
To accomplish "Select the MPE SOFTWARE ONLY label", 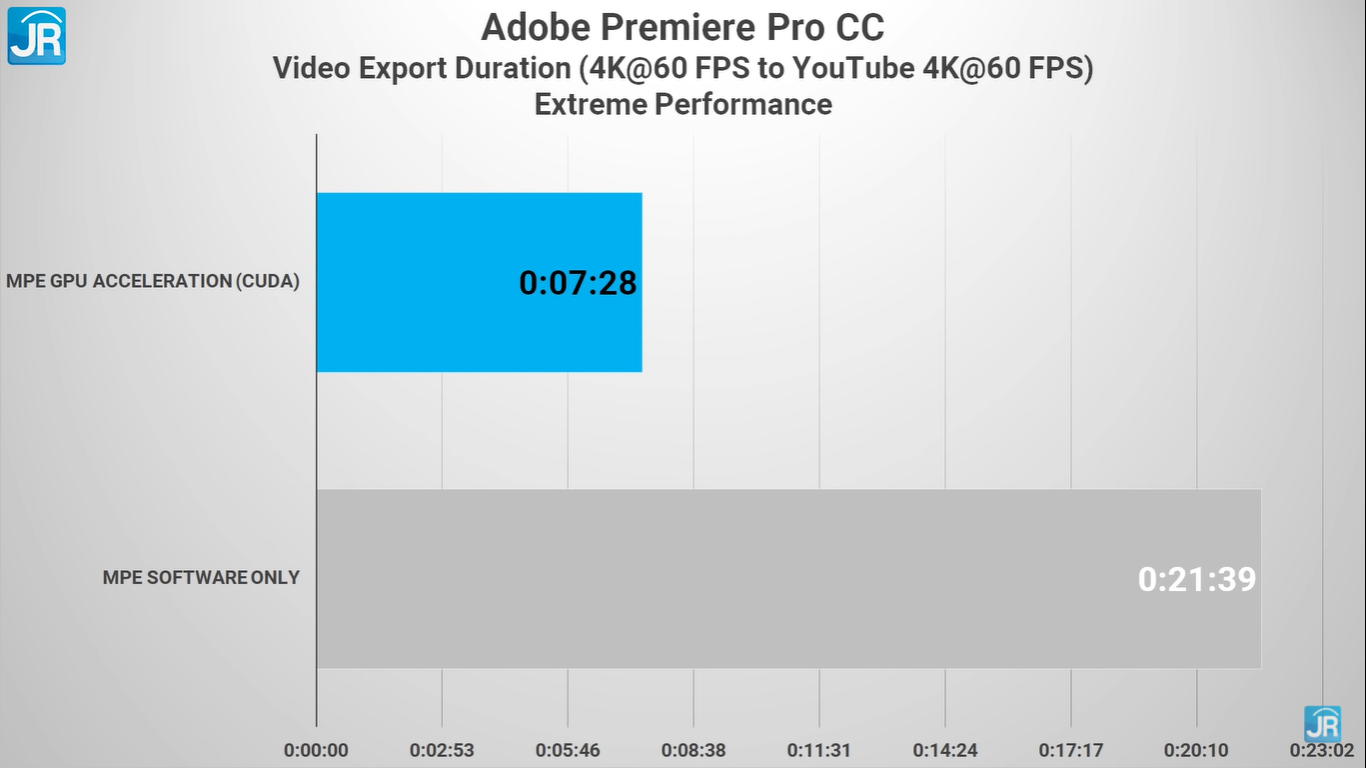I will click(x=201, y=578).
